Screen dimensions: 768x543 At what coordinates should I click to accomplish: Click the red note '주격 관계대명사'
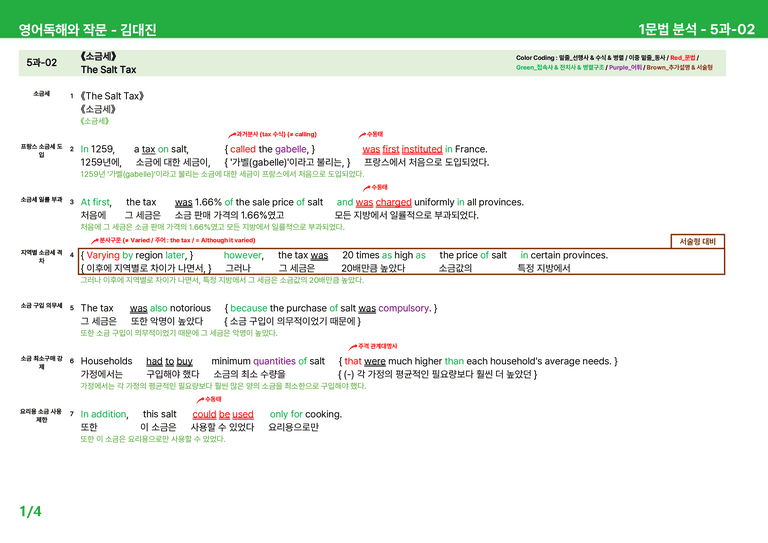pos(378,346)
